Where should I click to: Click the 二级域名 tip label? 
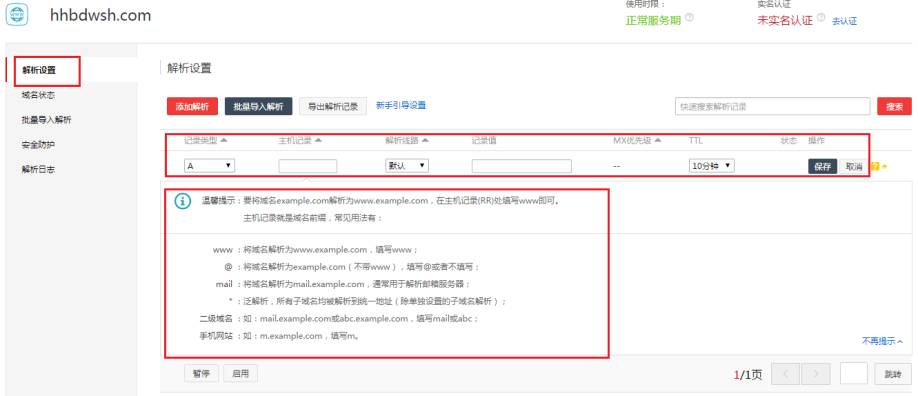216,319
